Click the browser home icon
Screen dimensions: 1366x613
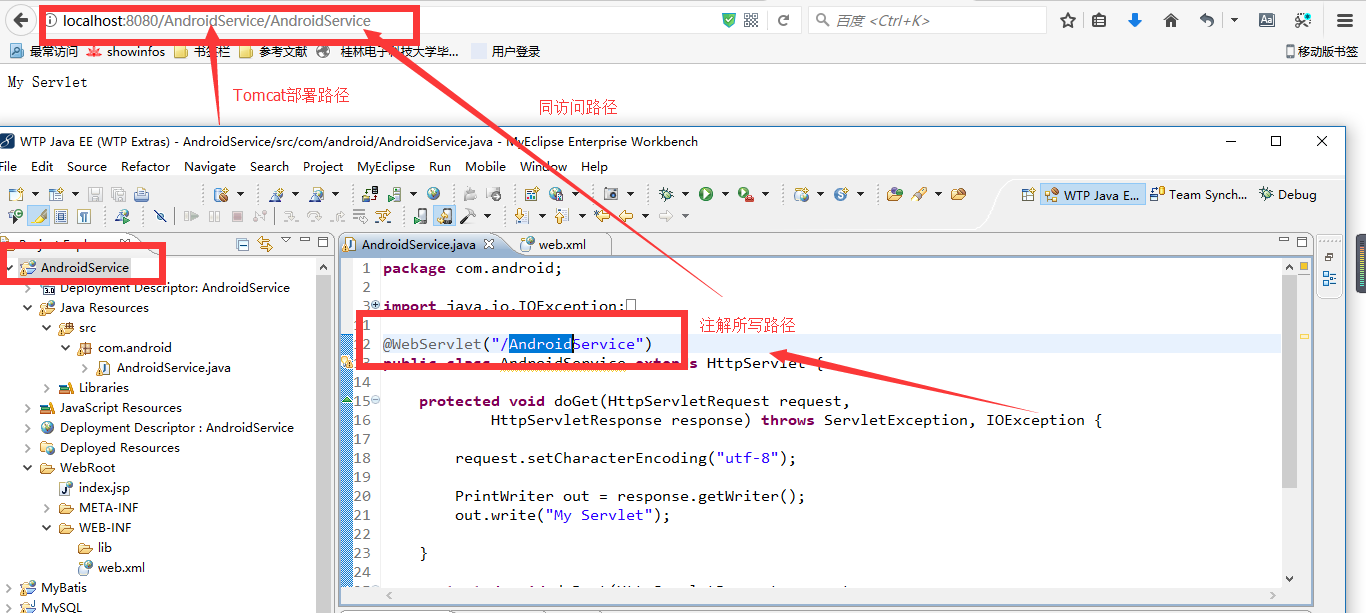[x=1171, y=19]
